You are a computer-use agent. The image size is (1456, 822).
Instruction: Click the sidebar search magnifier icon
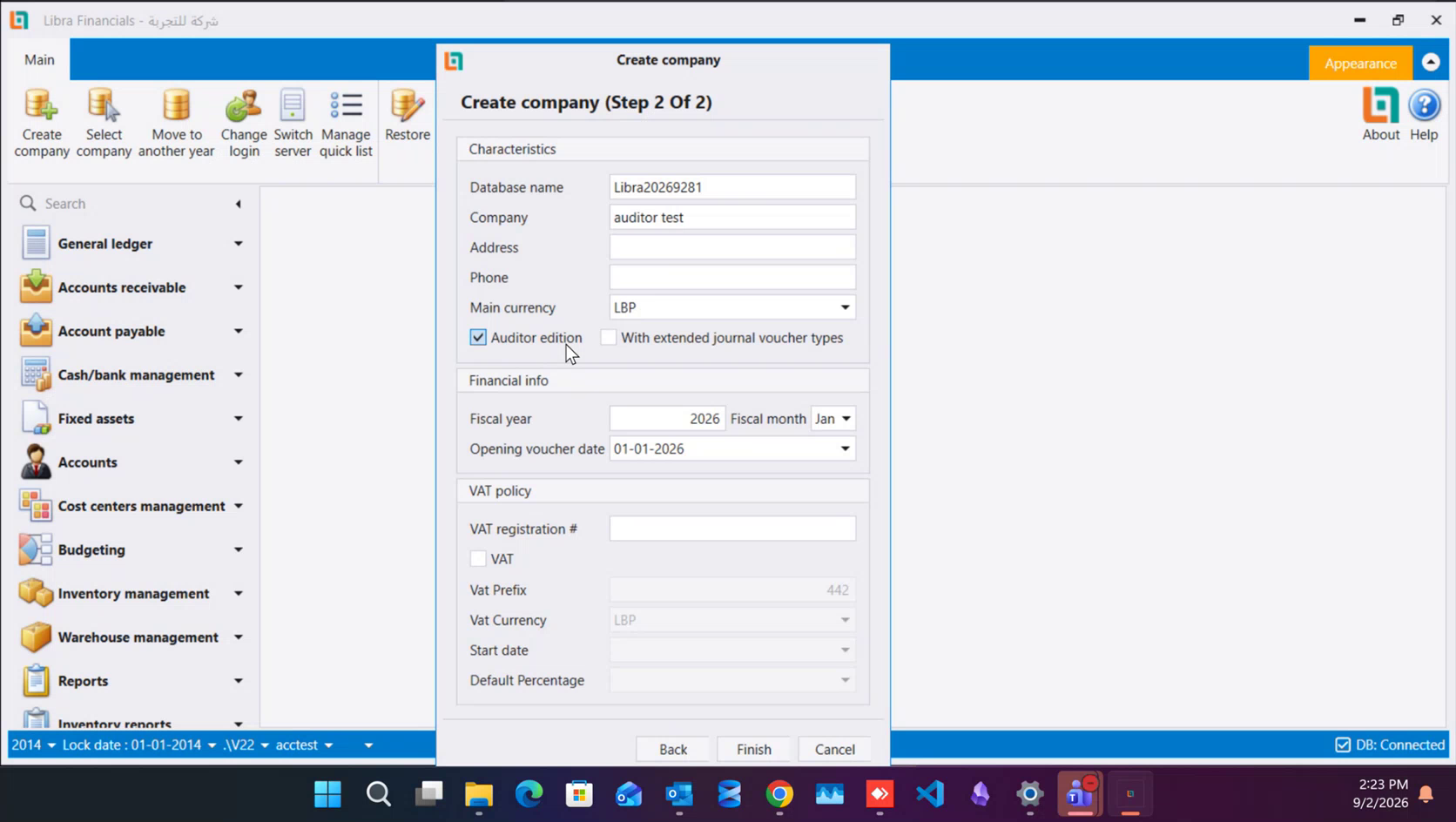point(28,203)
